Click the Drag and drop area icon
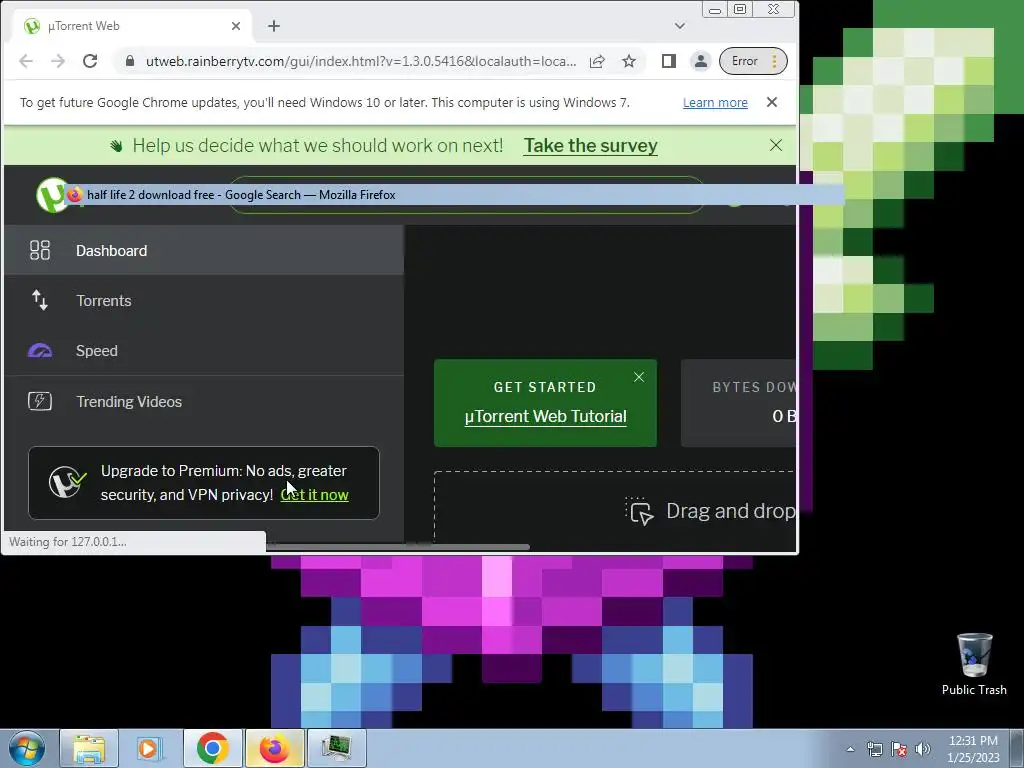The image size is (1024, 768). pos(639,511)
